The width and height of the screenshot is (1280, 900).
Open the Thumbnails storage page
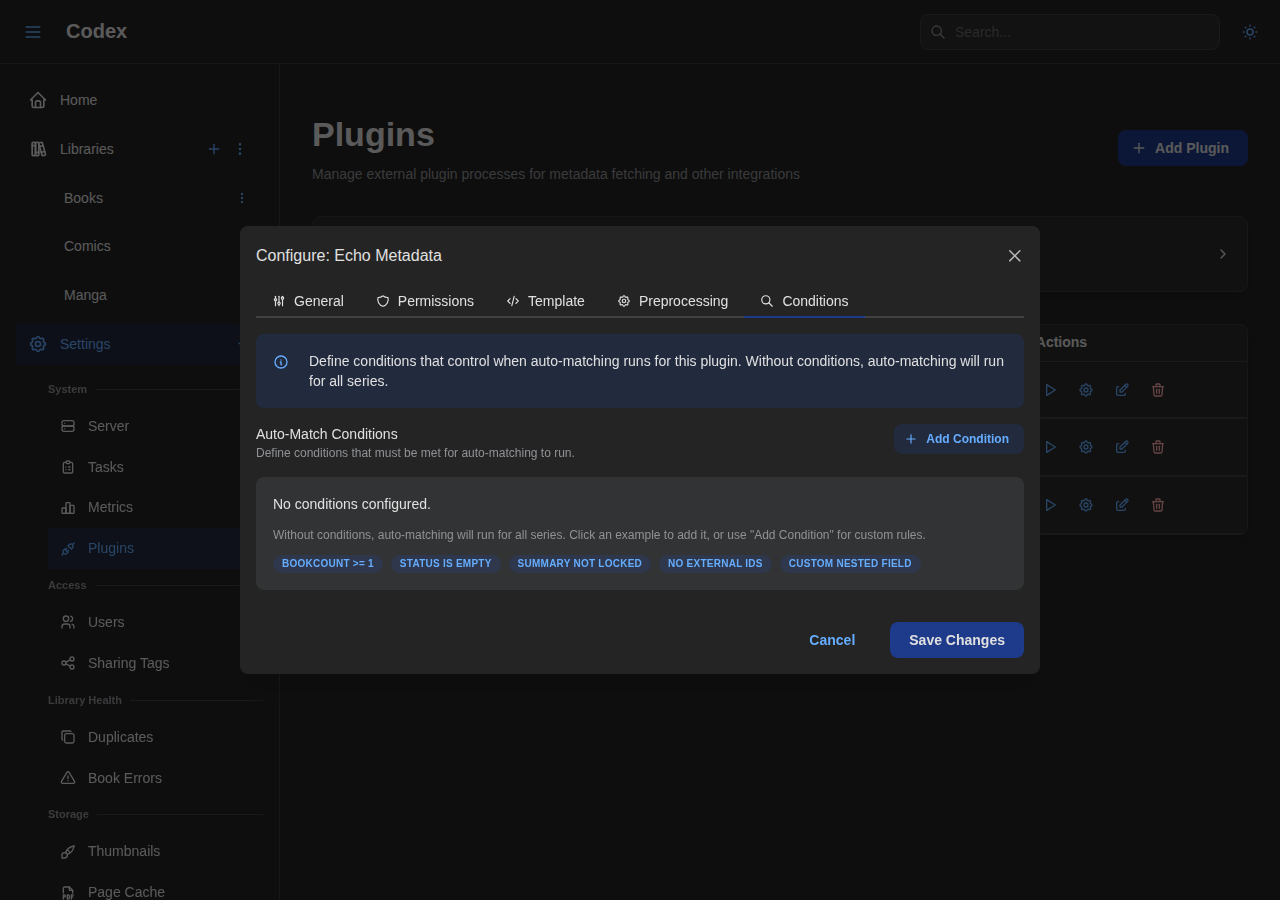[124, 851]
